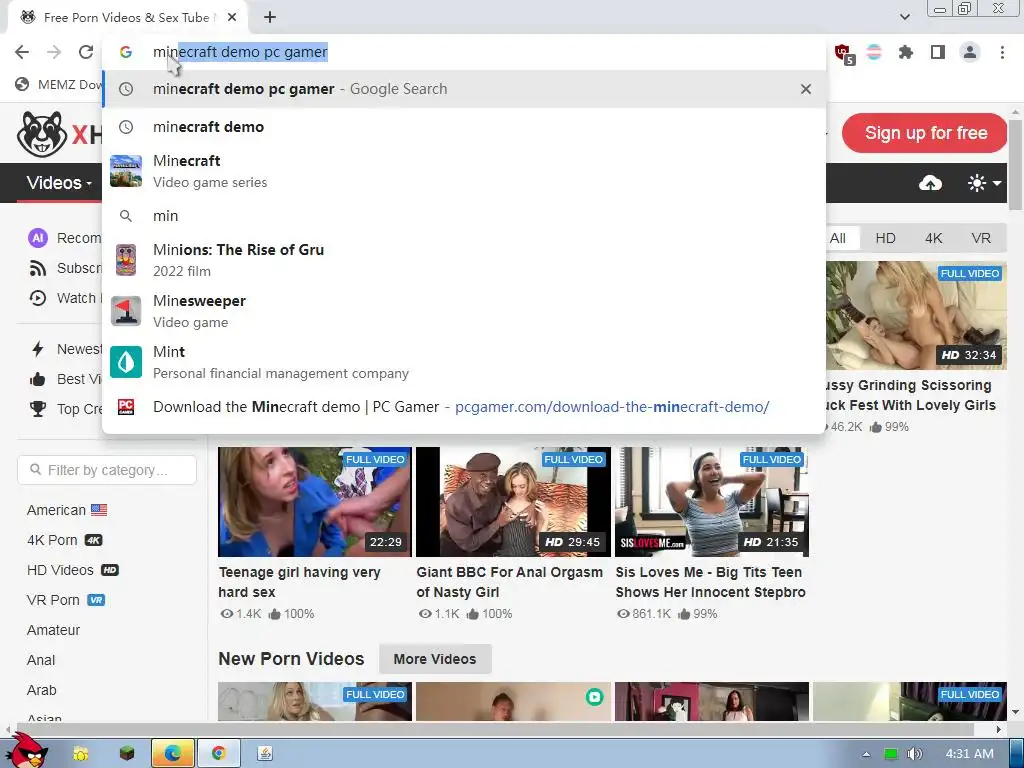This screenshot has height=768, width=1024.
Task: Switch to the HD quality tab
Action: pyautogui.click(x=885, y=238)
